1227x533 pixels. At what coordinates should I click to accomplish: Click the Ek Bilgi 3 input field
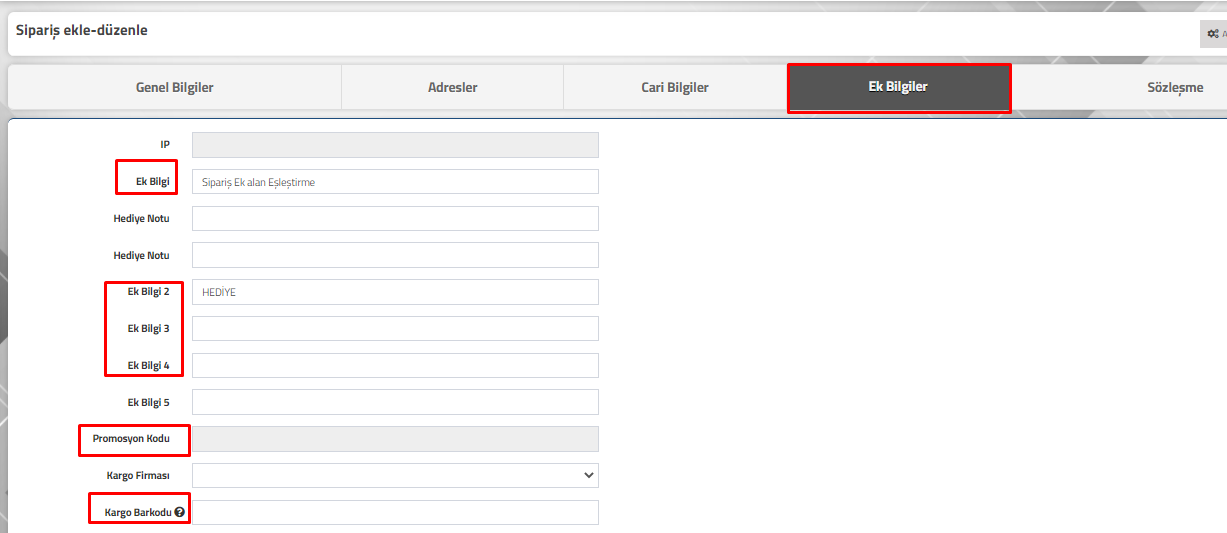tap(395, 328)
